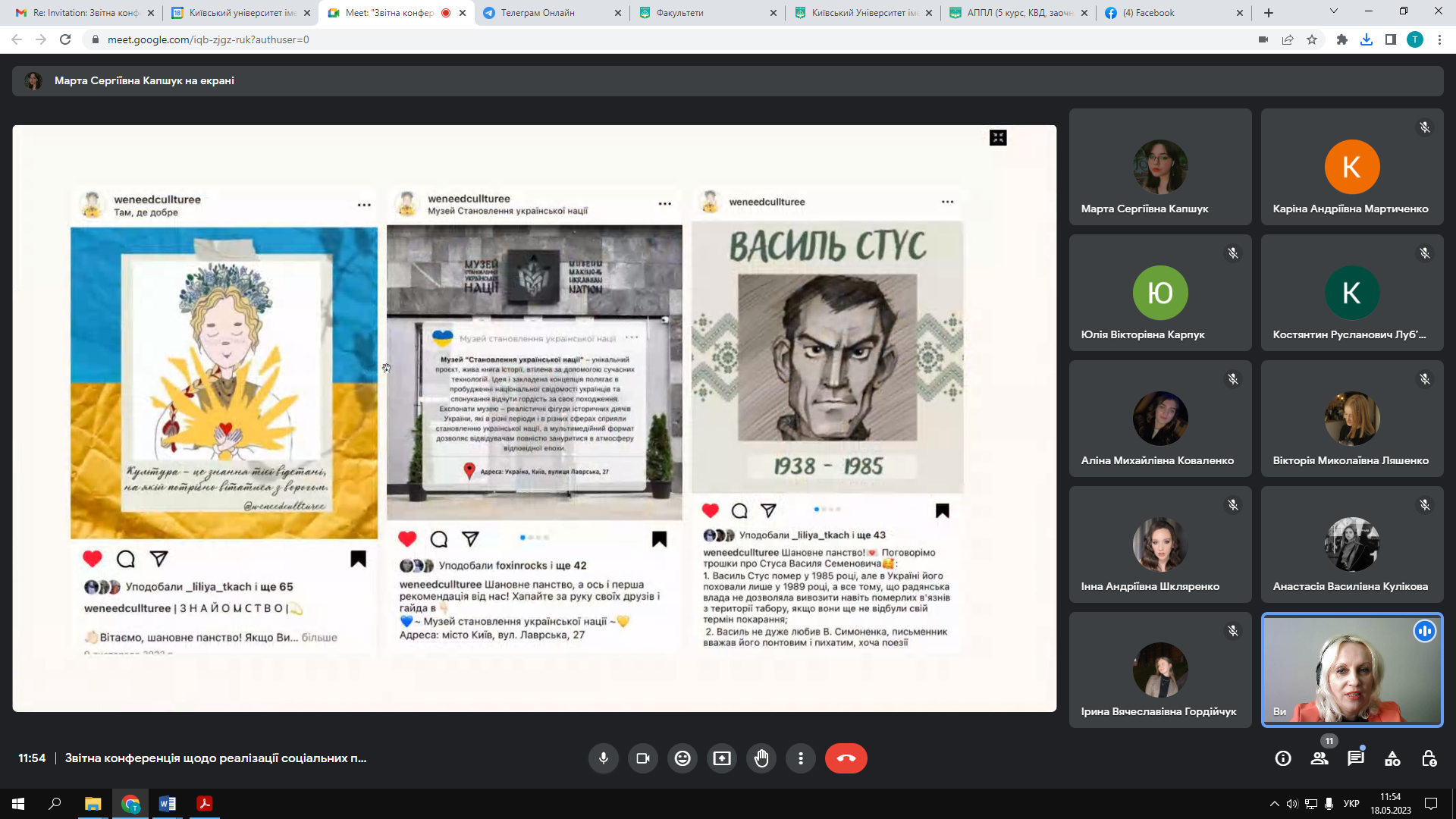Screen dimensions: 1456x819
Task: Leave the call with red hang-up button
Action: pyautogui.click(x=846, y=758)
